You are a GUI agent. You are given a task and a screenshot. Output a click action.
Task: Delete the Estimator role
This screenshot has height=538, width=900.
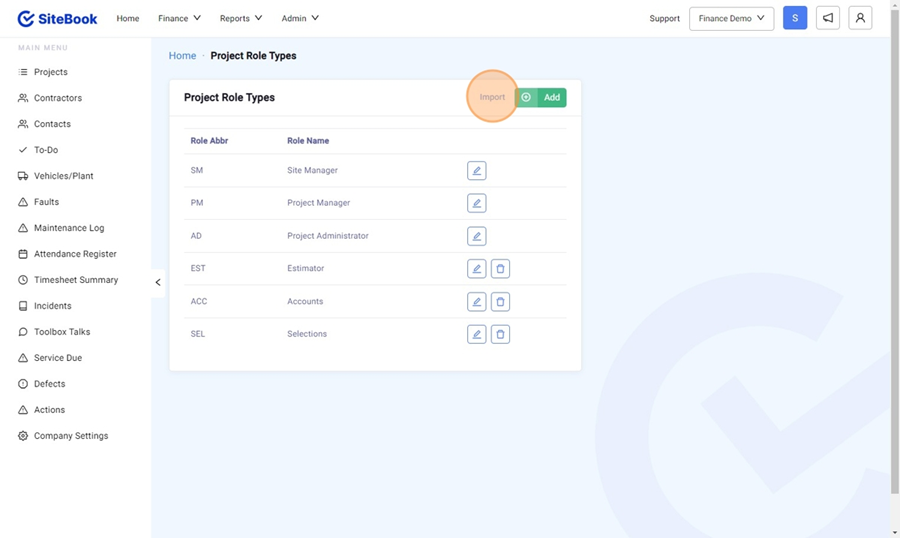(500, 269)
